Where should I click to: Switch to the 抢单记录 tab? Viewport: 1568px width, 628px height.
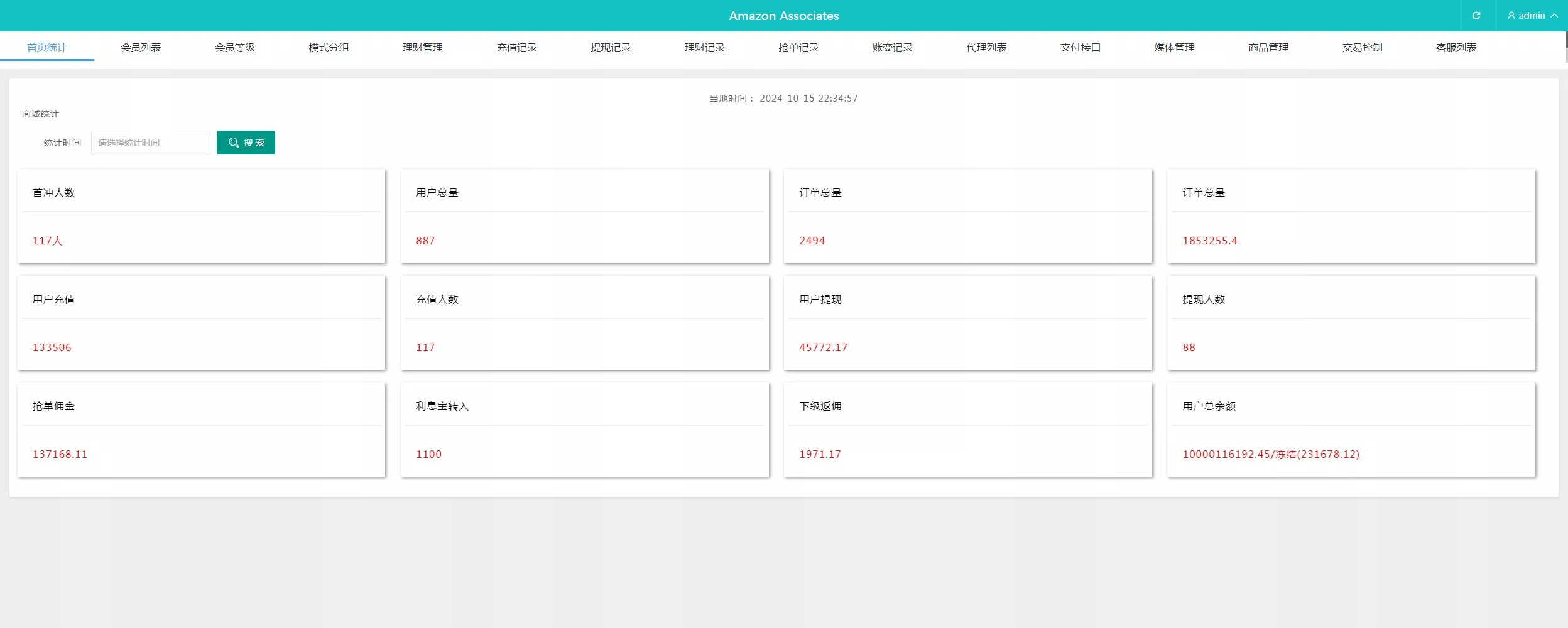click(798, 48)
